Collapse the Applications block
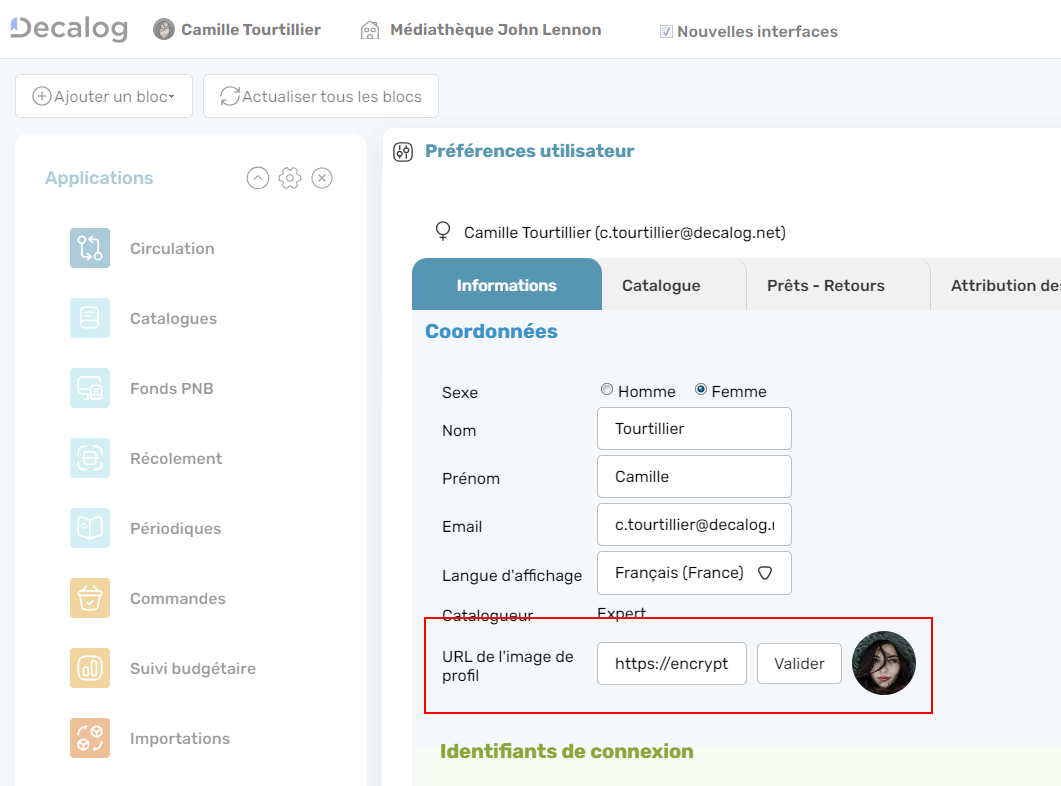Screen dimensions: 1061x786 (258, 177)
